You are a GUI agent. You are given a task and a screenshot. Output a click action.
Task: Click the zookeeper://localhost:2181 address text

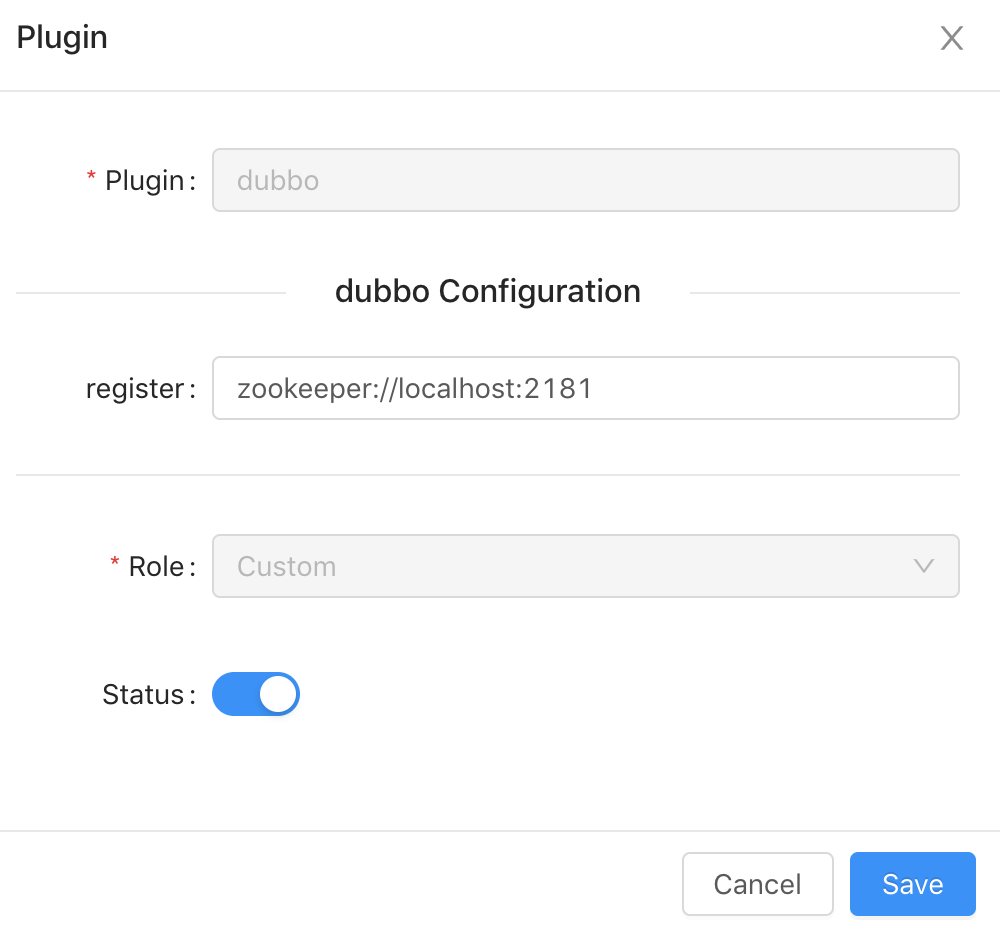(415, 388)
